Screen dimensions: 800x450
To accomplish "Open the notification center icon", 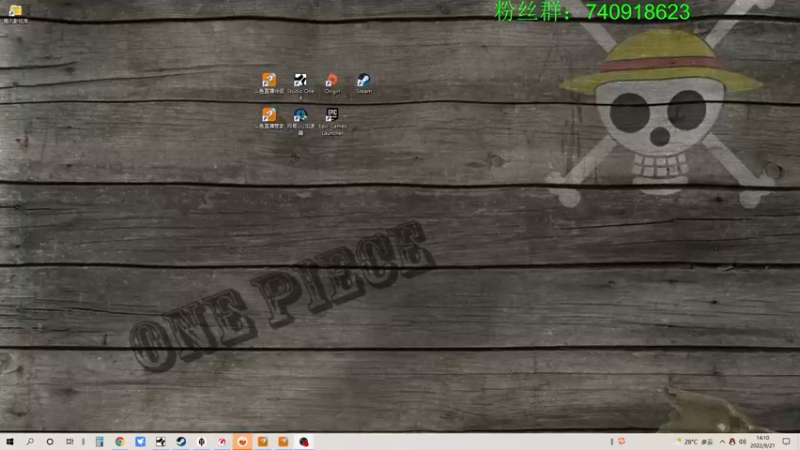I will tap(786, 441).
